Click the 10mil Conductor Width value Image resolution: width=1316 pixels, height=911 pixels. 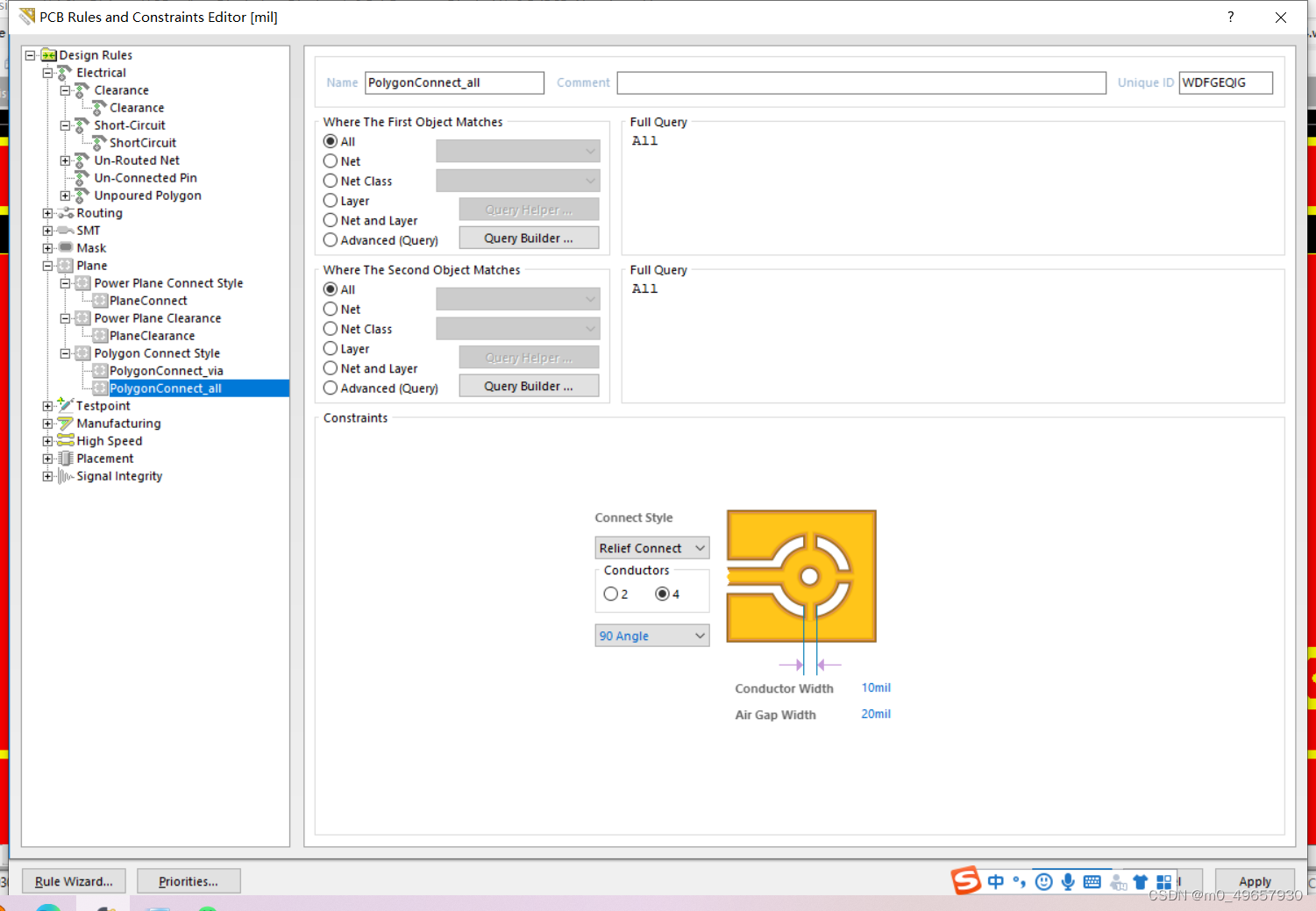pyautogui.click(x=876, y=688)
